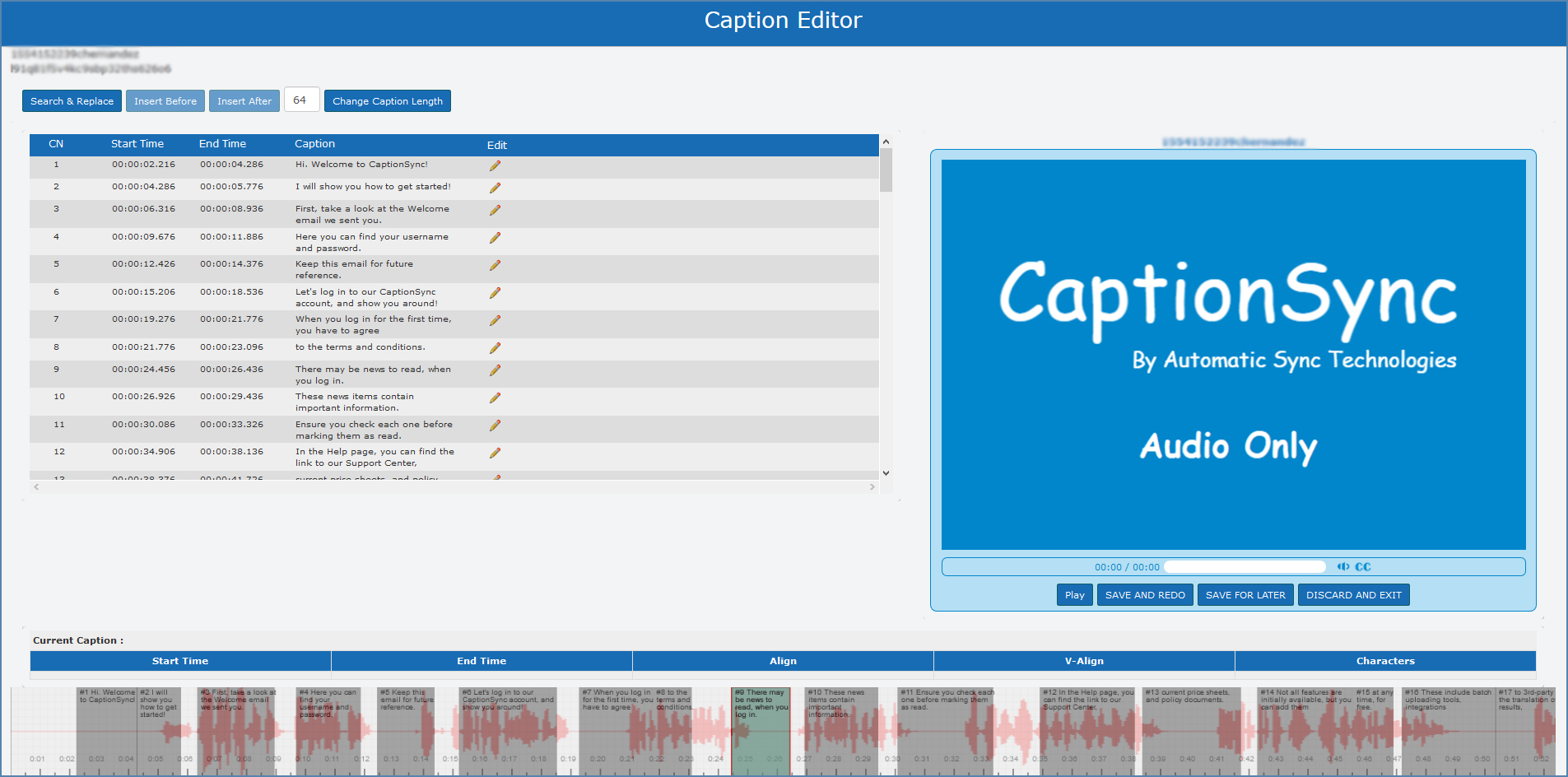The height and width of the screenshot is (777, 1568).
Task: Click the video progress seek bar
Action: 1245,566
